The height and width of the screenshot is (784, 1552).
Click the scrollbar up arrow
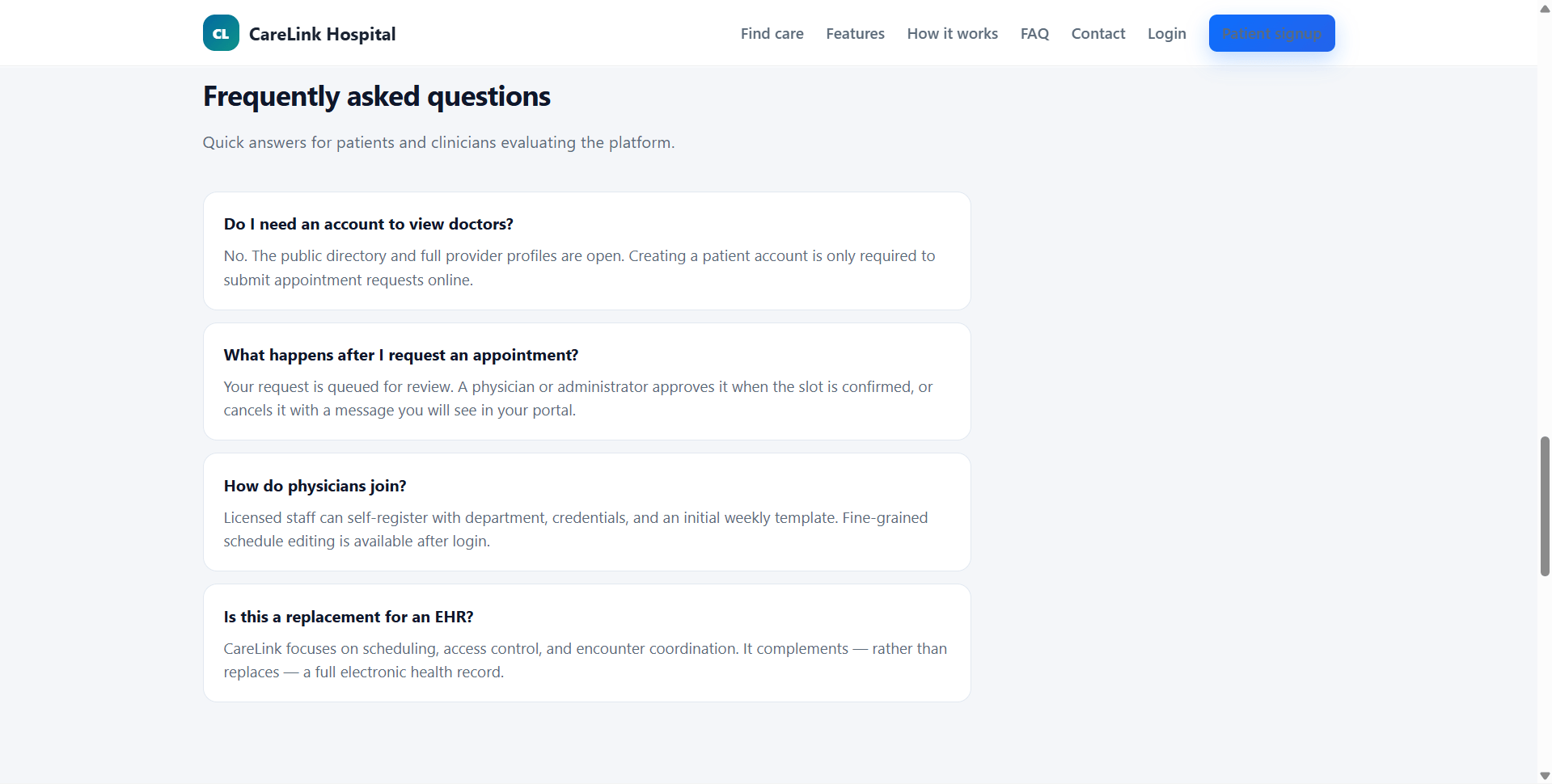pyautogui.click(x=1544, y=8)
